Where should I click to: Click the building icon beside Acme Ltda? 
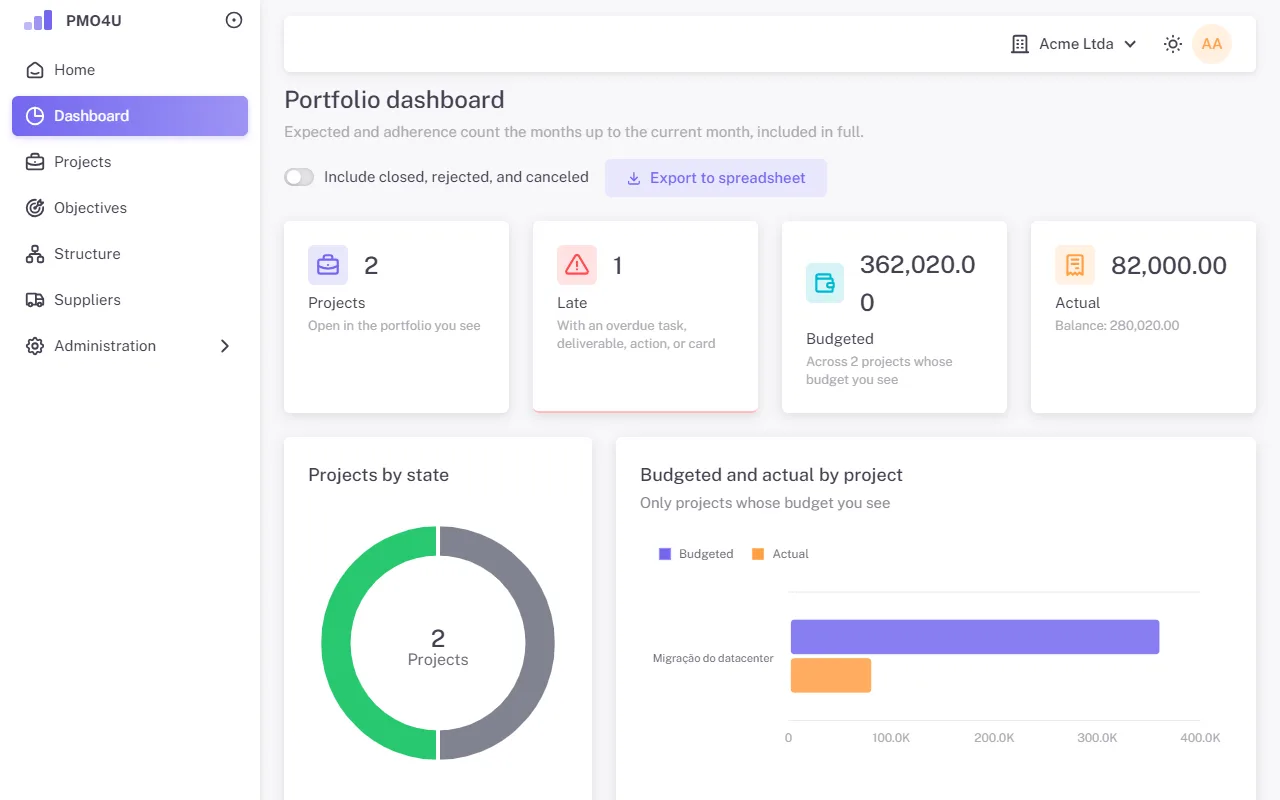(1020, 44)
